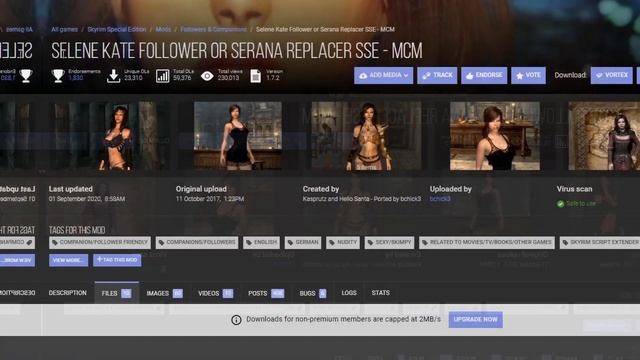Open thumbnail of woman by wooden table
640x360 pixels.
(495, 136)
